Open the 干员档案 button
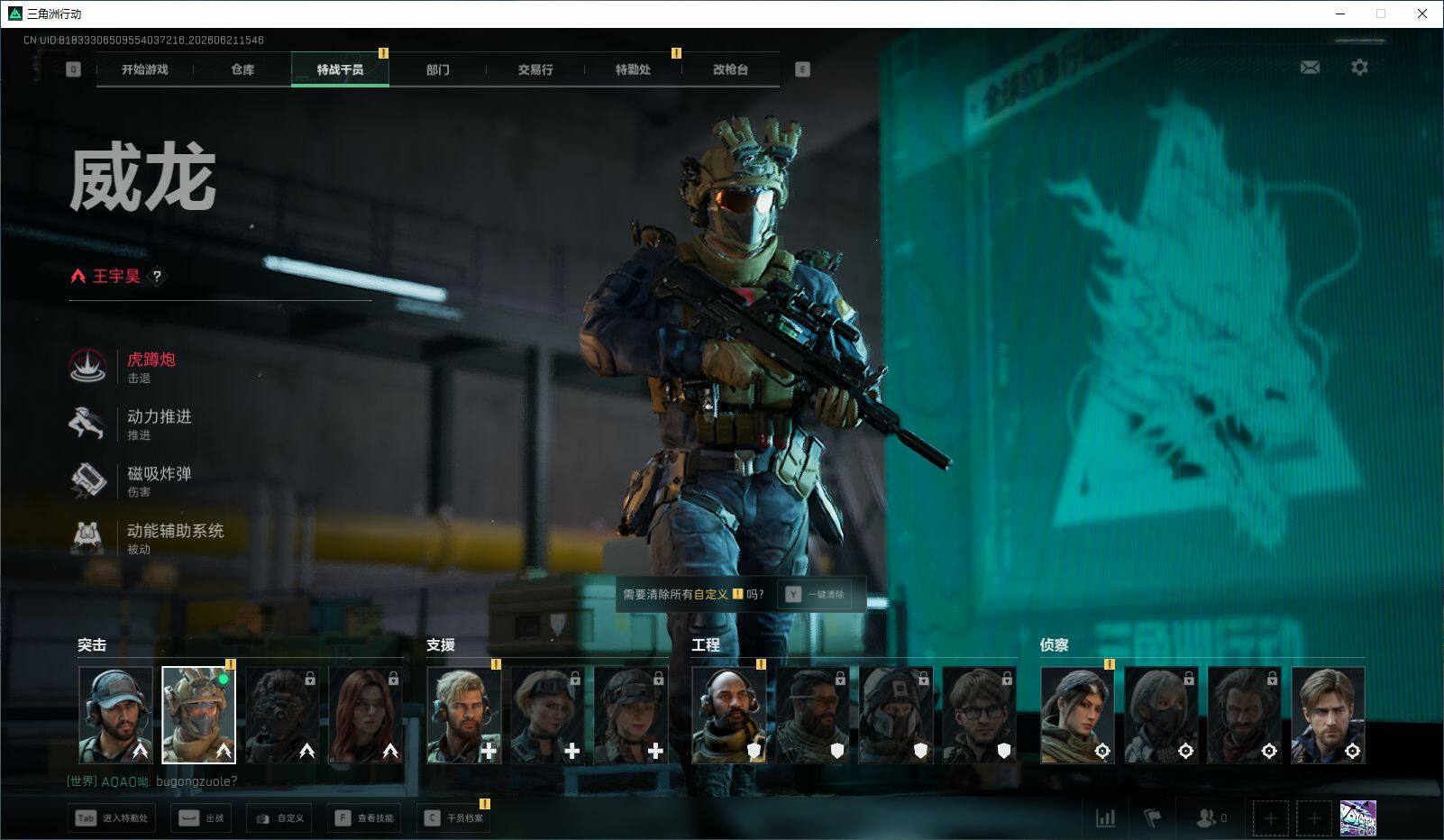 pyautogui.click(x=453, y=817)
